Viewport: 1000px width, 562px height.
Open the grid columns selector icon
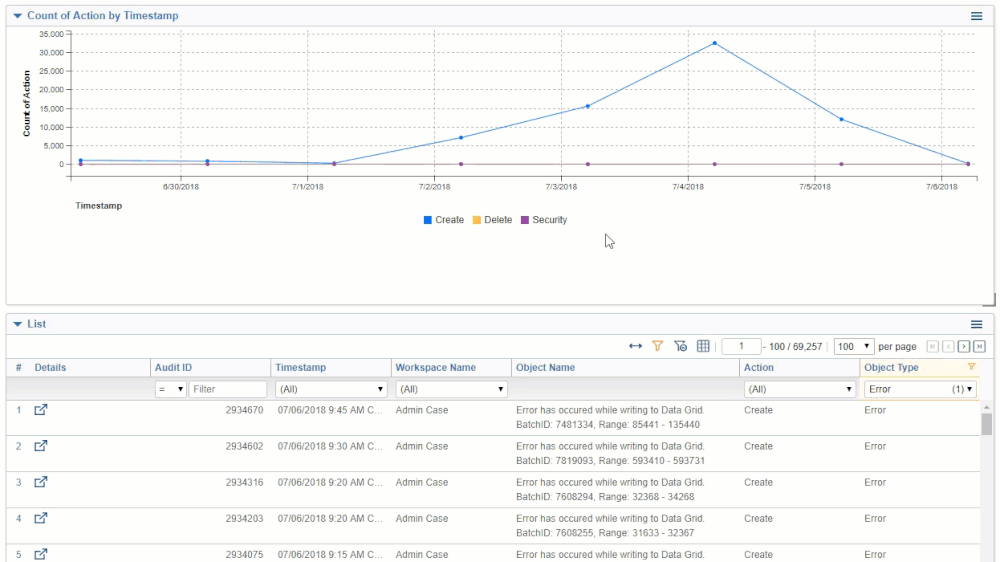(x=703, y=346)
